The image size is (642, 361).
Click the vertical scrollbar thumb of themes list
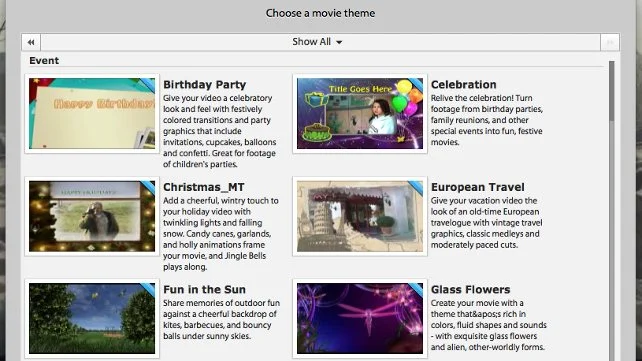click(611, 91)
